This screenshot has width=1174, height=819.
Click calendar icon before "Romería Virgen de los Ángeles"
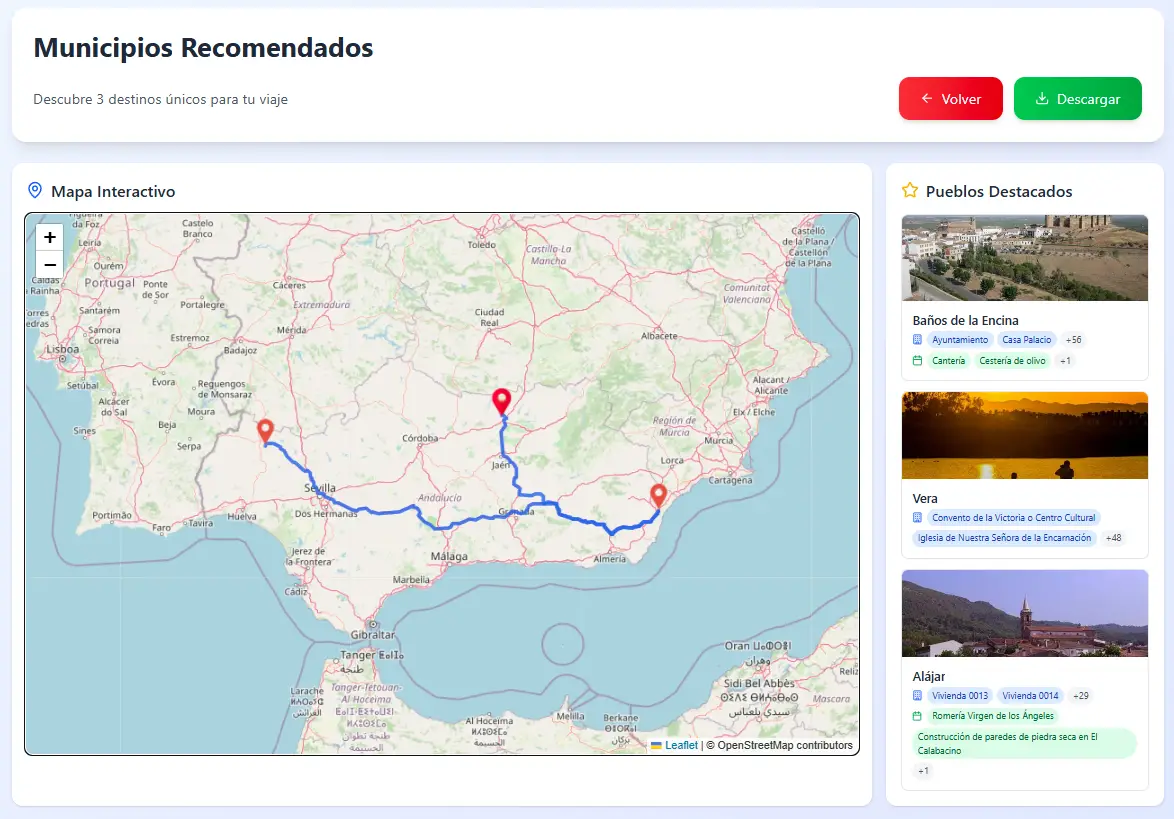coord(920,716)
